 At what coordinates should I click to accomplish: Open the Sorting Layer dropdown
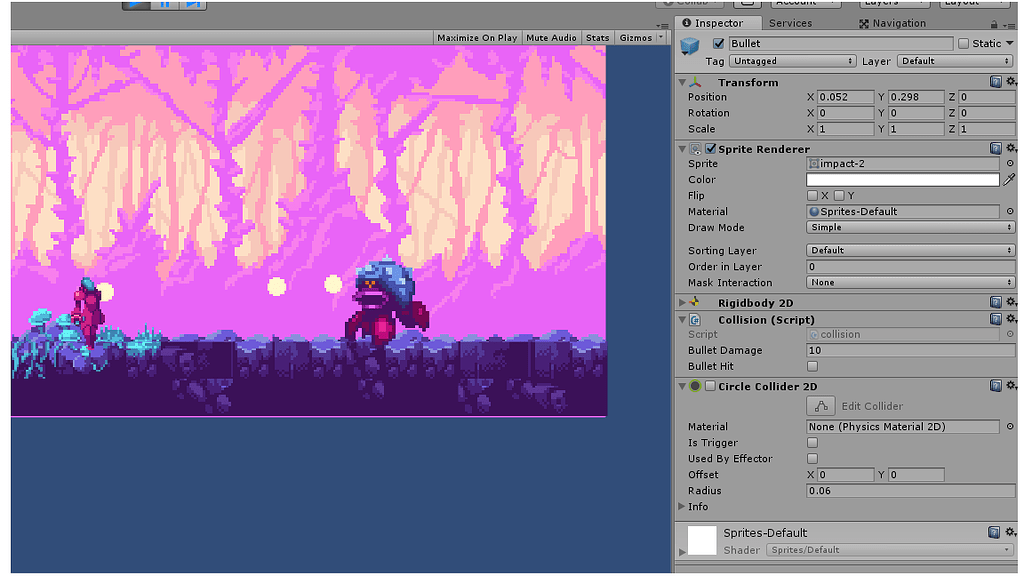(x=909, y=250)
